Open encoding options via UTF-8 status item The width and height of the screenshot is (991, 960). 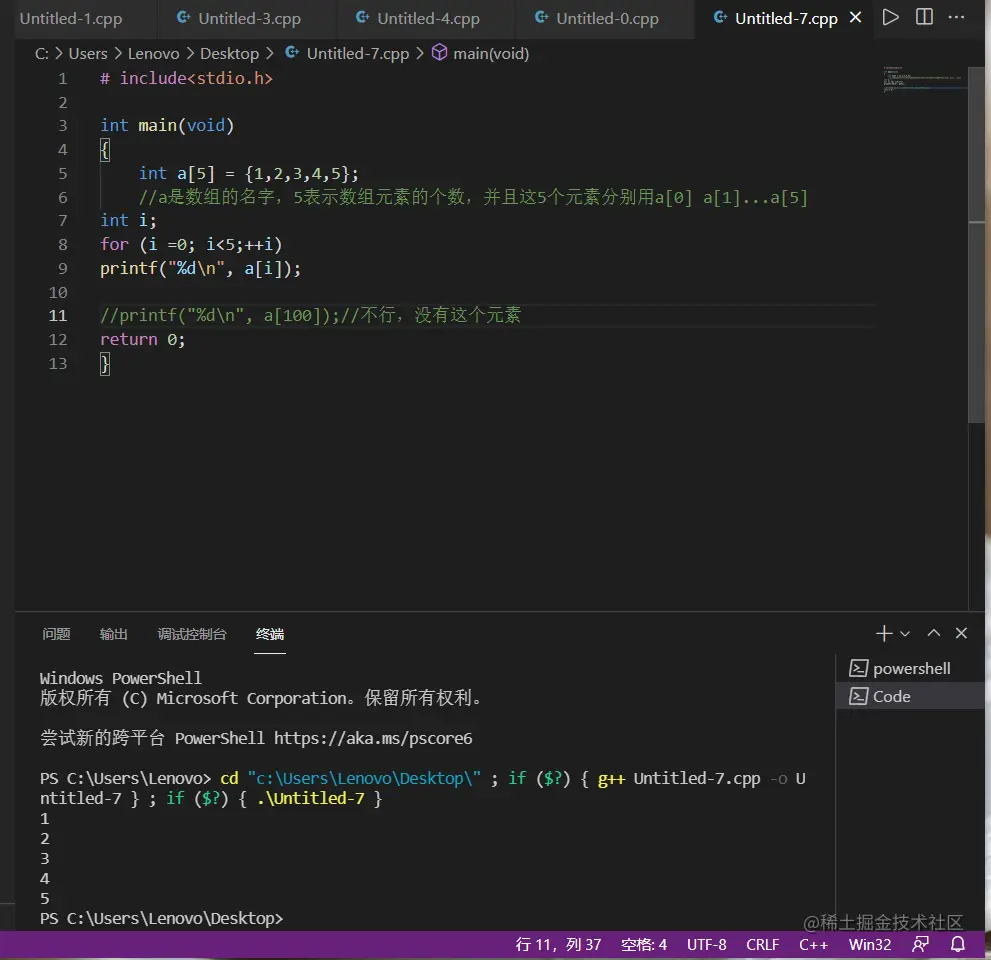tap(707, 944)
